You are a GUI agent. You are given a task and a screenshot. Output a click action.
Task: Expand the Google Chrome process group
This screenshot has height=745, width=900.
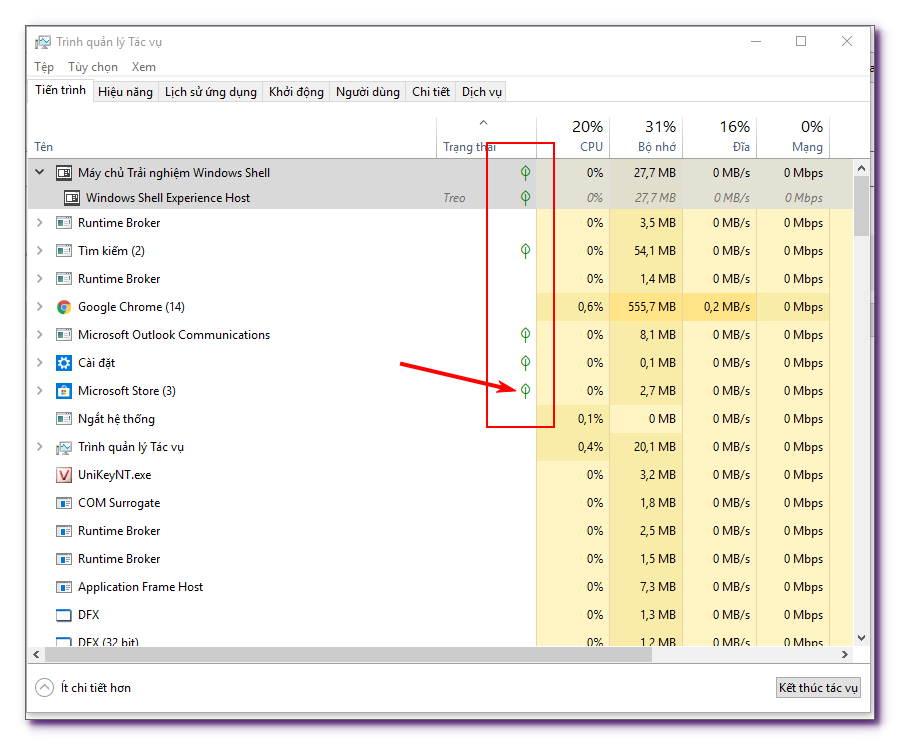click(x=39, y=306)
